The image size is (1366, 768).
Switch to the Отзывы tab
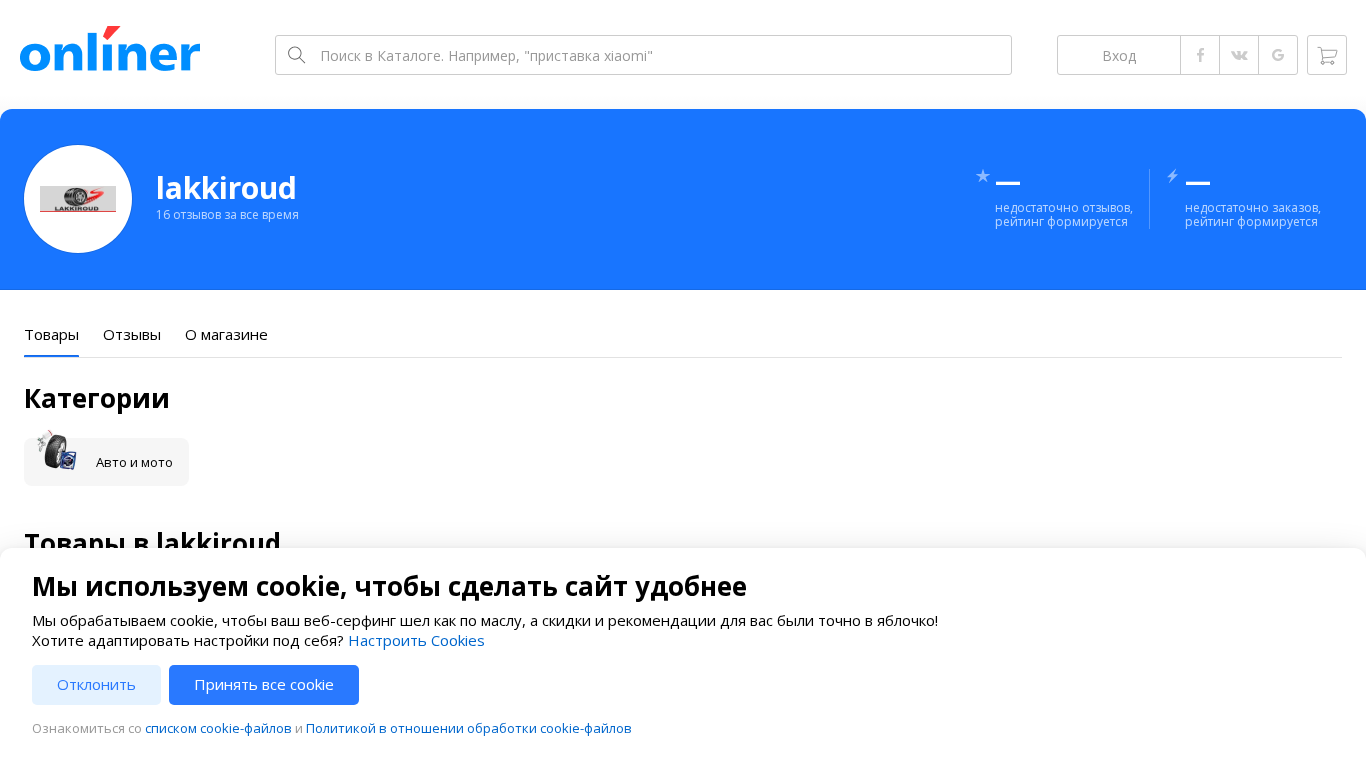132,335
